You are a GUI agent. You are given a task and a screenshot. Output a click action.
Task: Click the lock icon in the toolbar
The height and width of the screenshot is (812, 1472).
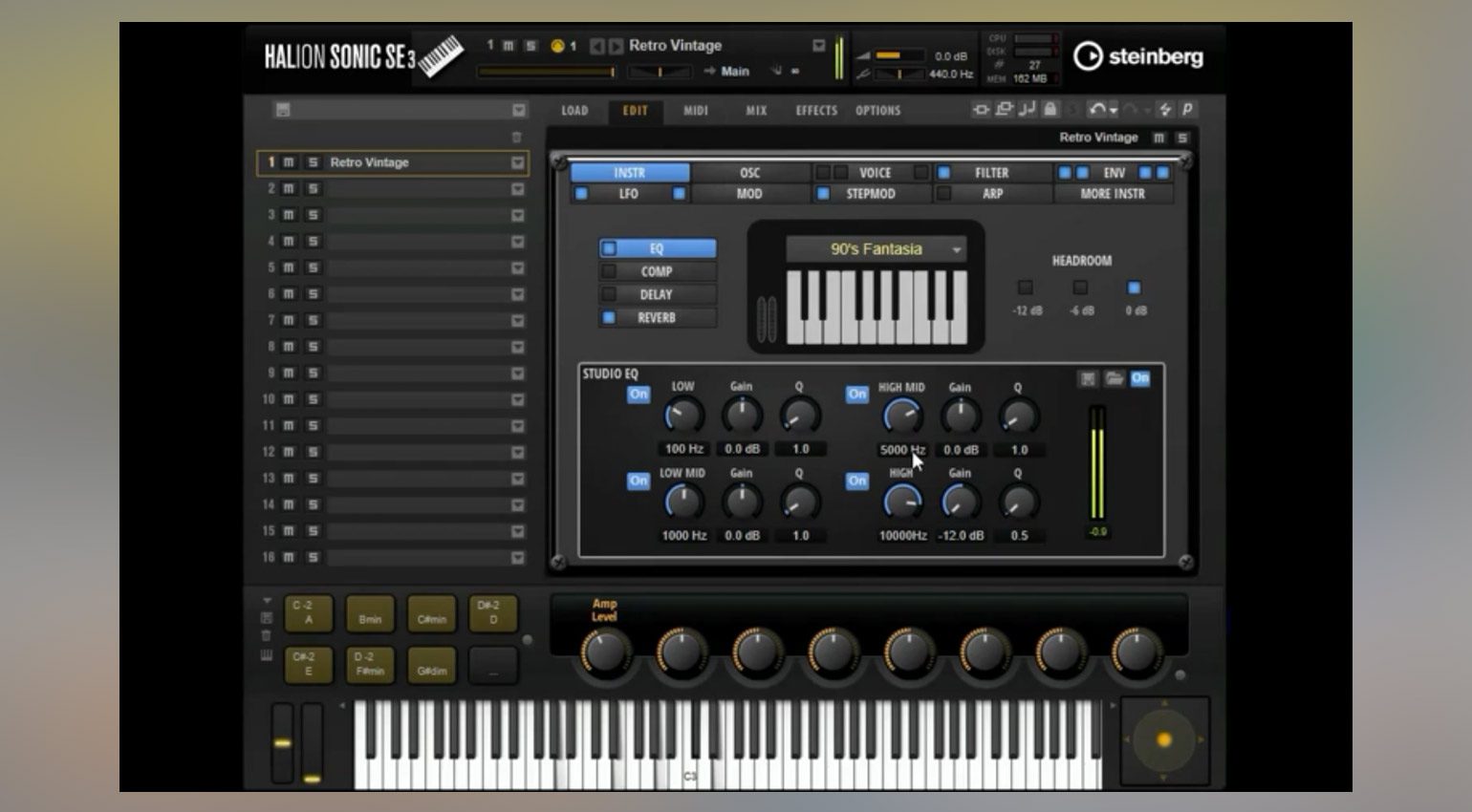[x=1050, y=110]
